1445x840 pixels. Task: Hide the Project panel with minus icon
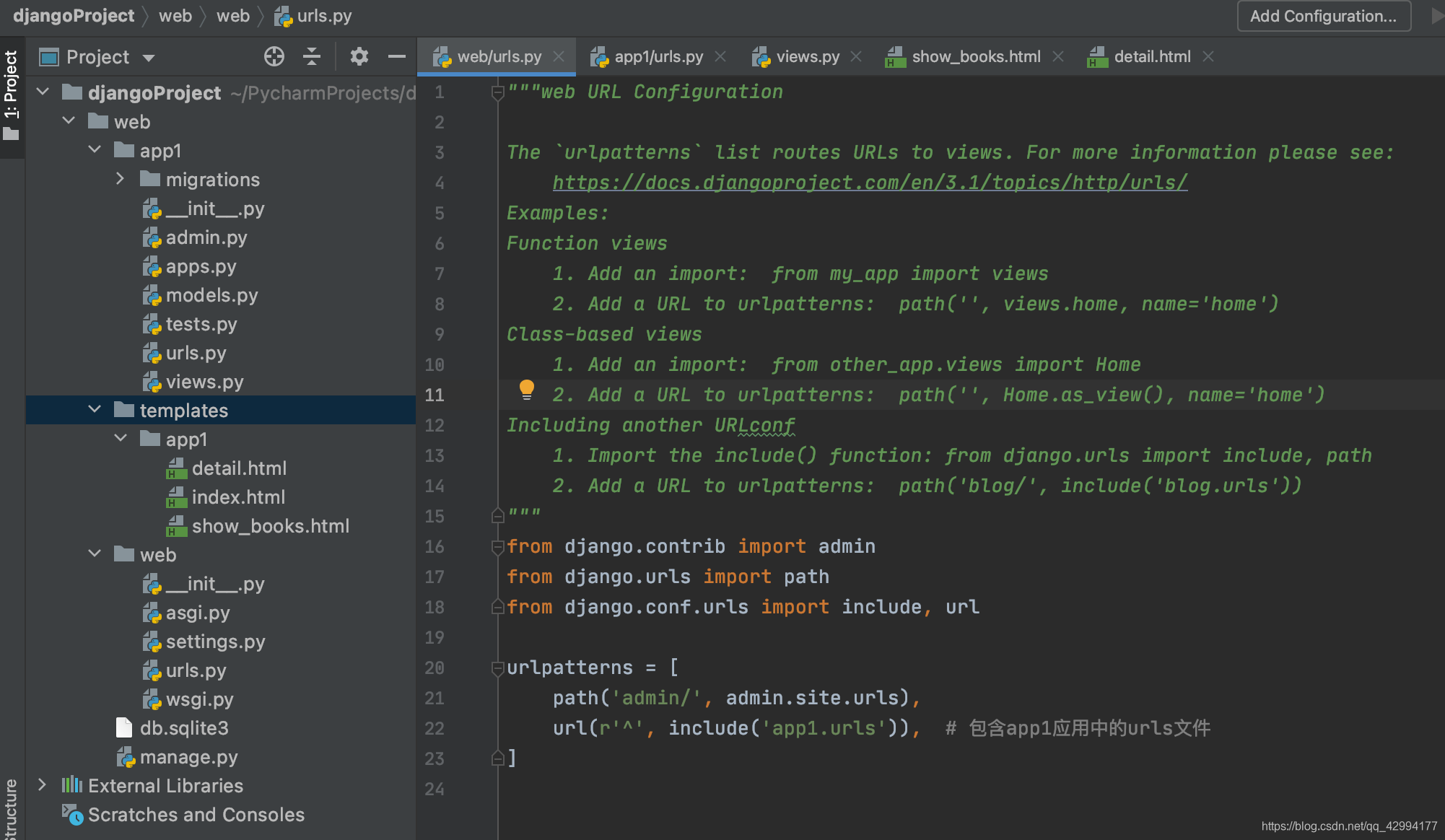point(397,56)
